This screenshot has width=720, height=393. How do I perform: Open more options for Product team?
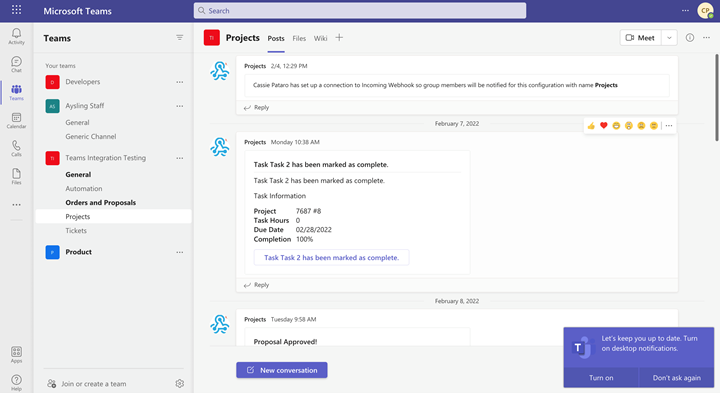tap(180, 252)
